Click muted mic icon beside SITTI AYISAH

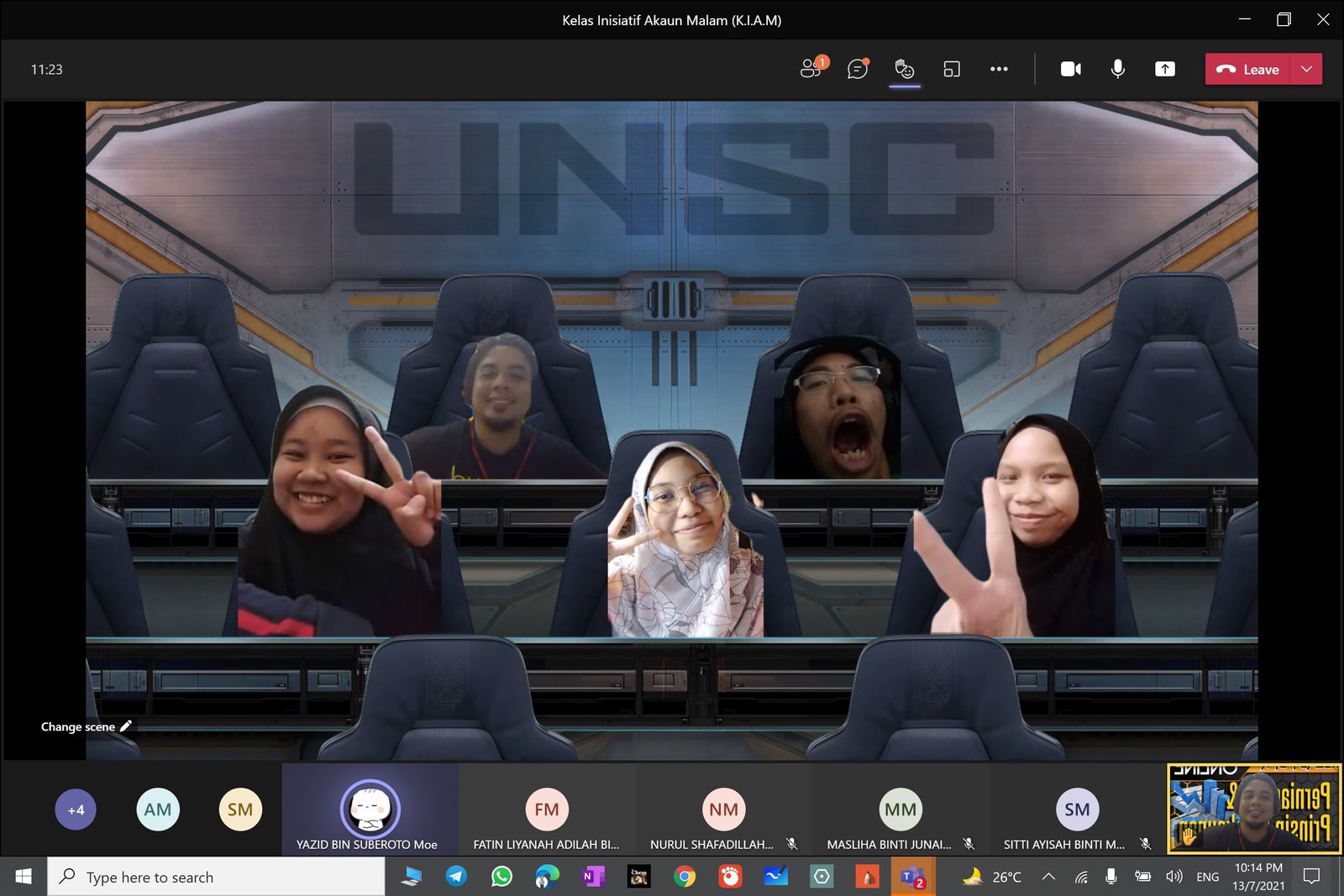click(x=1145, y=844)
